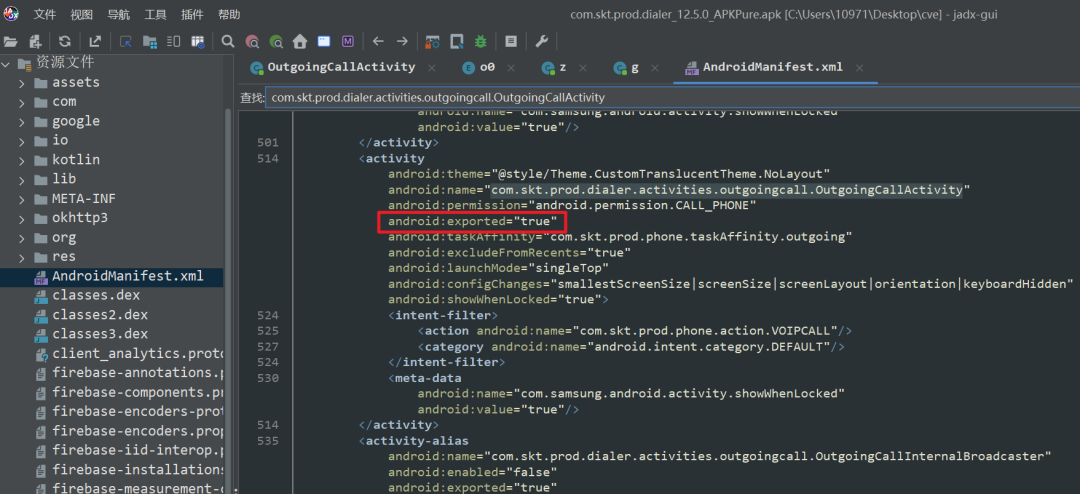Close the AndroidManifest.xml tab
This screenshot has height=494, width=1080.
859,68
